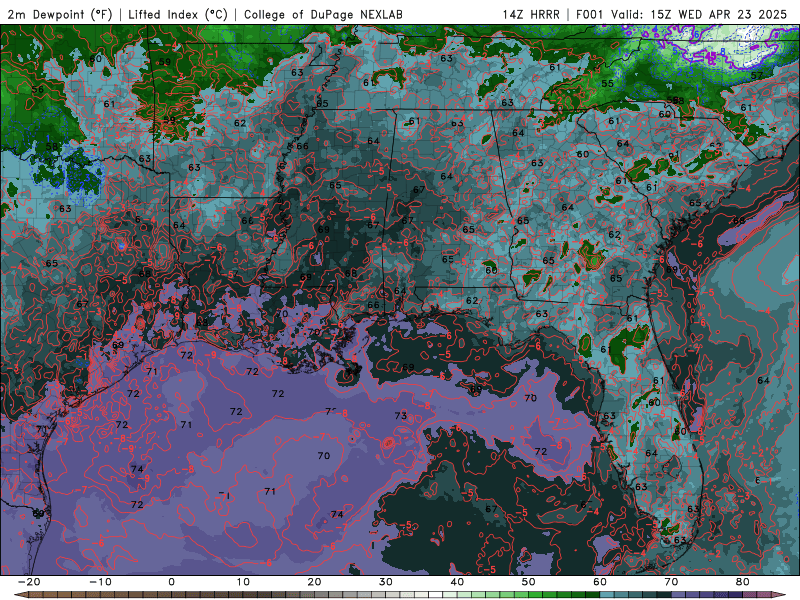
Task: Click the "73" dewpoint value on the map
Action: (x=401, y=416)
